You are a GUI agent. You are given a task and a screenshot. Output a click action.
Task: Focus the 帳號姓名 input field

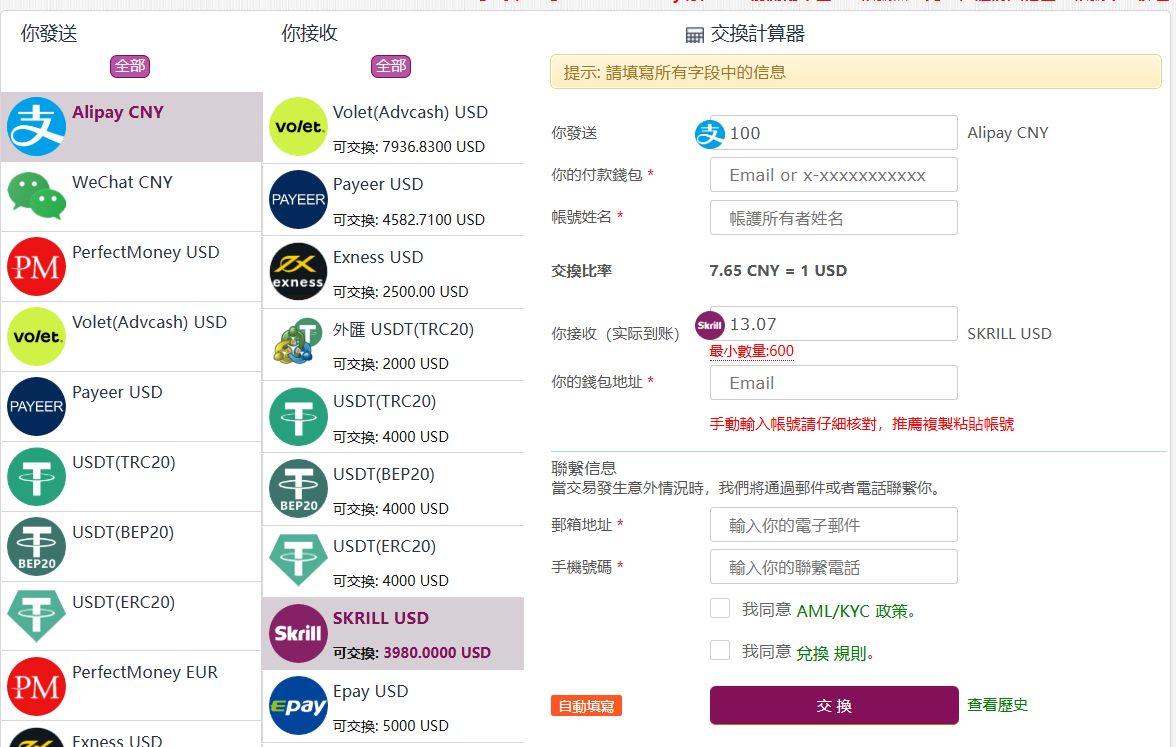tap(833, 218)
